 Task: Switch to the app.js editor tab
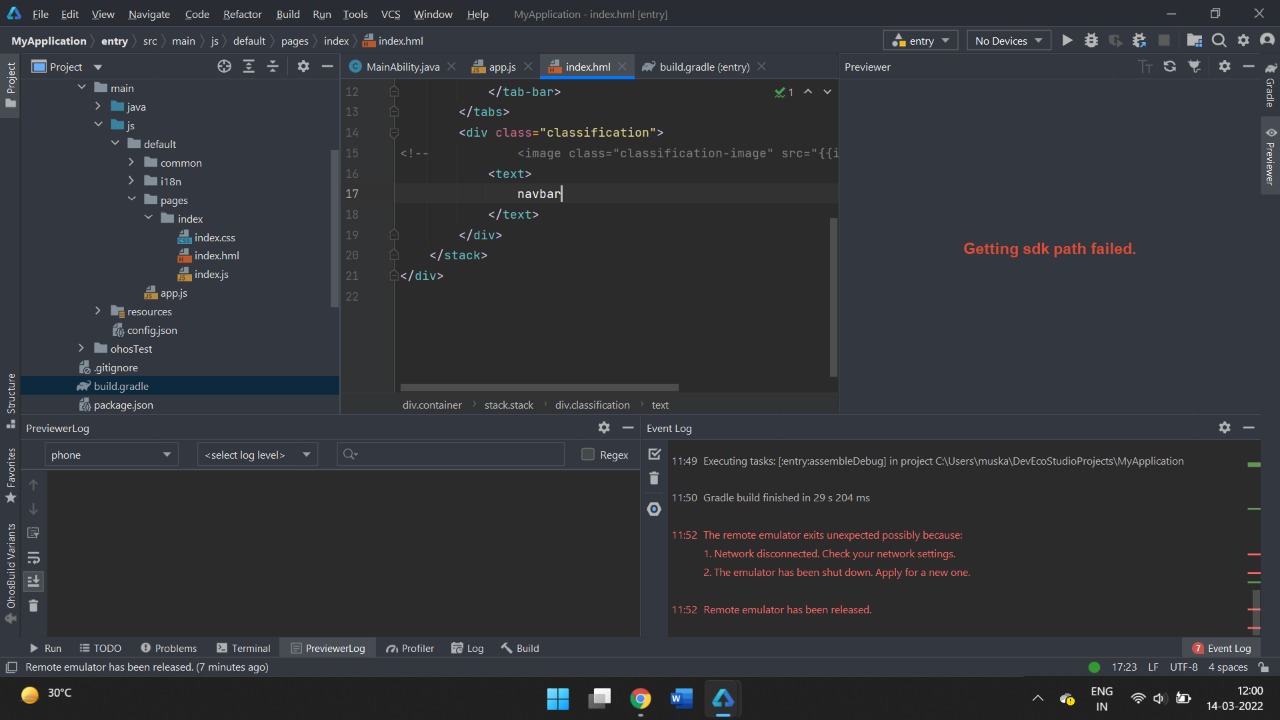pos(501,67)
